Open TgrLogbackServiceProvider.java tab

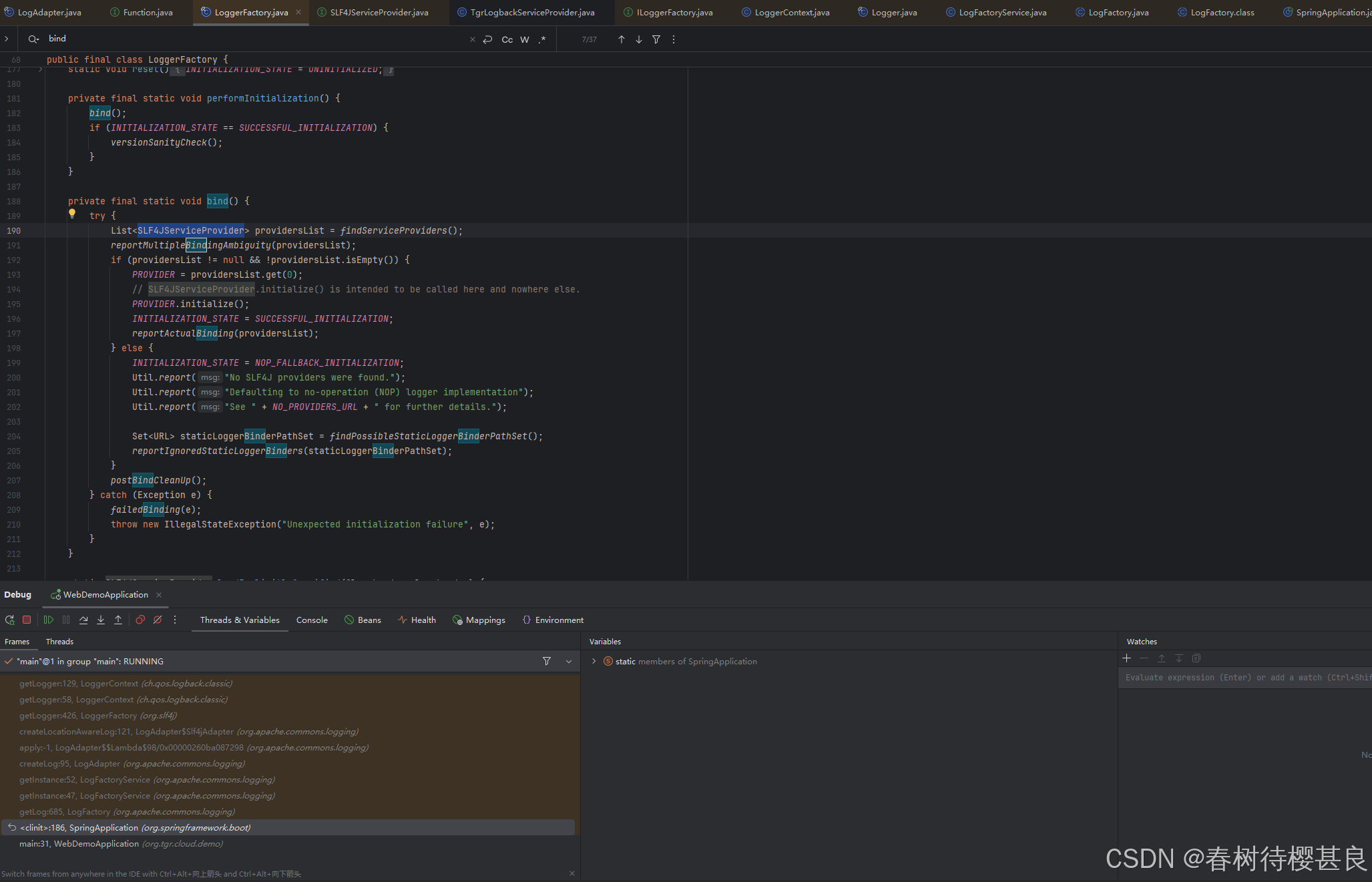tap(525, 12)
